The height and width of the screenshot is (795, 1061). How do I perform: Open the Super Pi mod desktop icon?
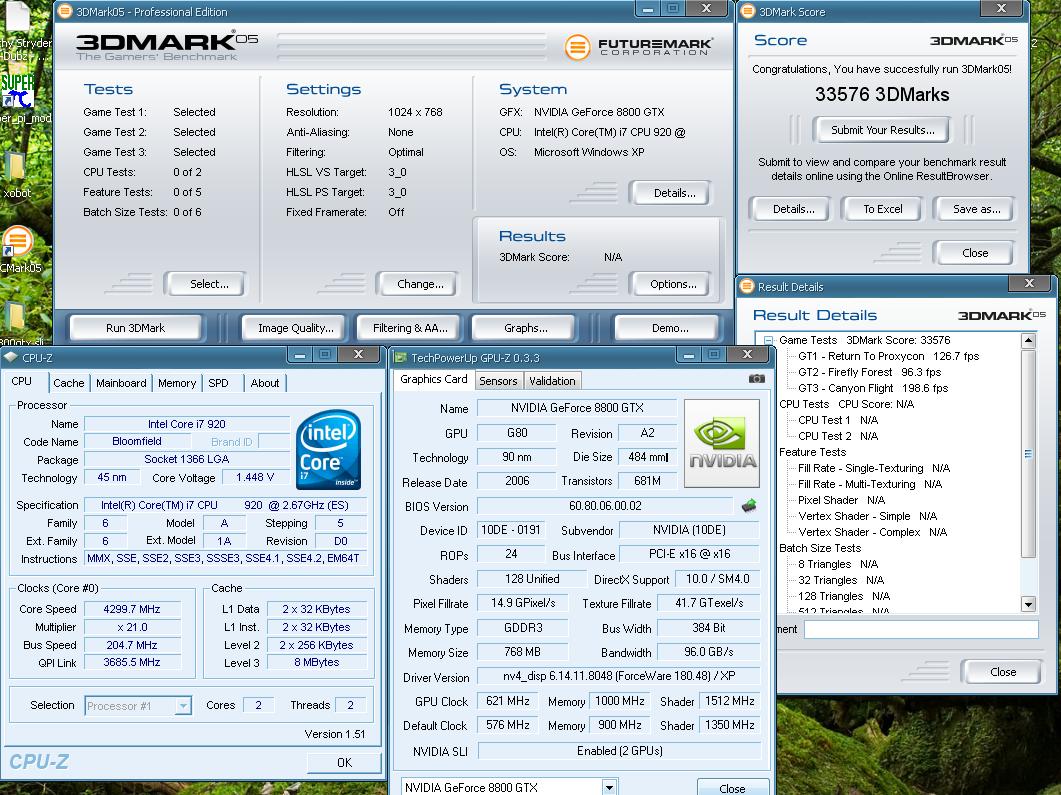click(x=18, y=91)
